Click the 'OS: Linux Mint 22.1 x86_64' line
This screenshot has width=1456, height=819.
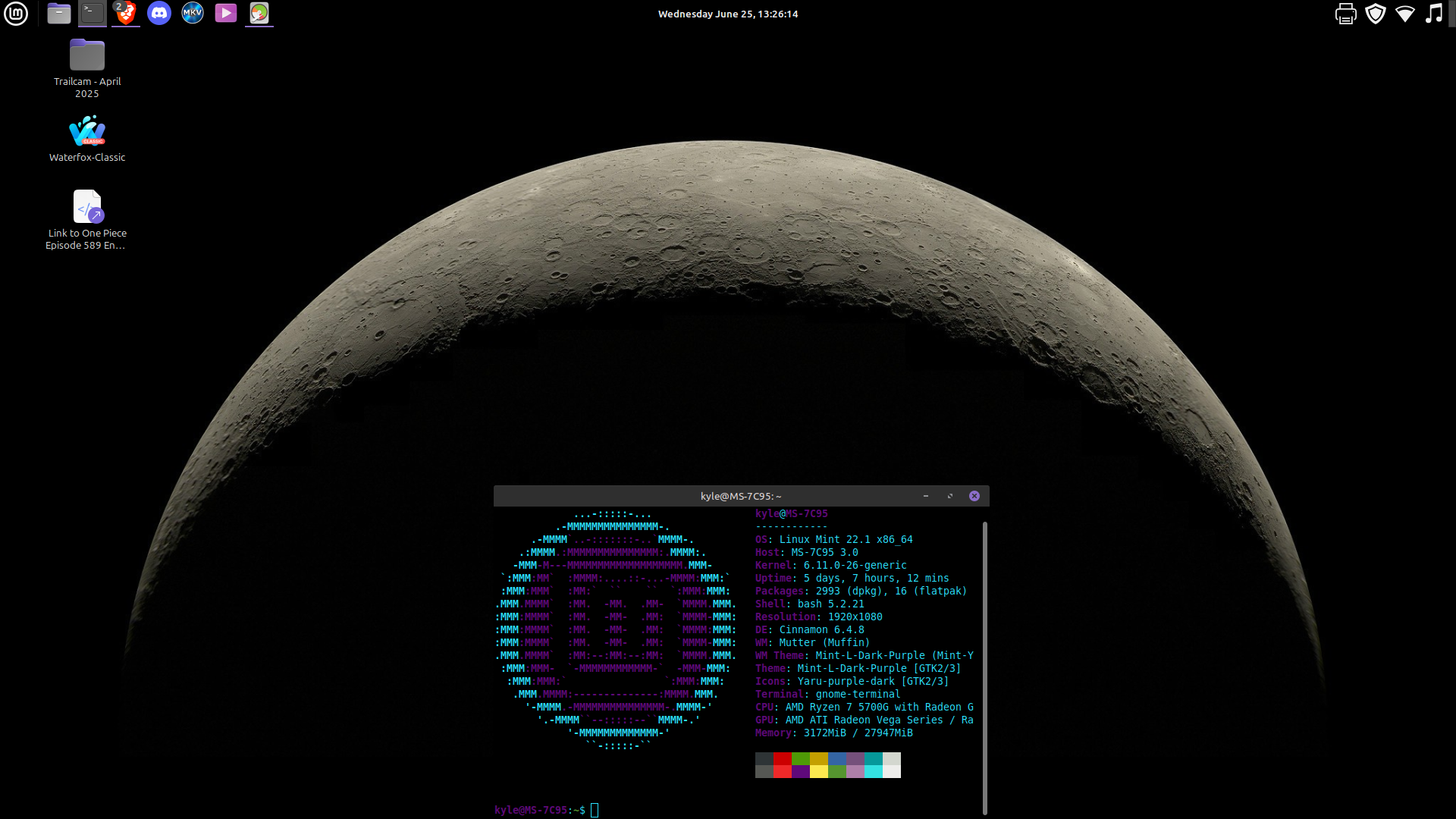[x=834, y=540]
